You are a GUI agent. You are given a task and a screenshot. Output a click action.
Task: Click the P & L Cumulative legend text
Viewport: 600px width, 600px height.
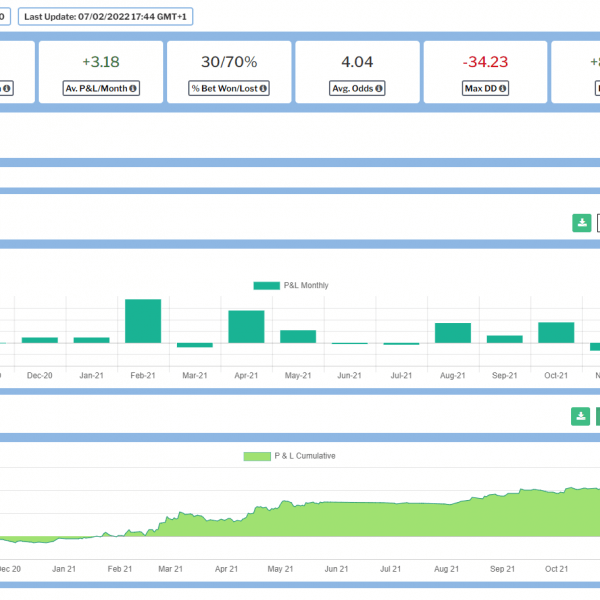(305, 456)
